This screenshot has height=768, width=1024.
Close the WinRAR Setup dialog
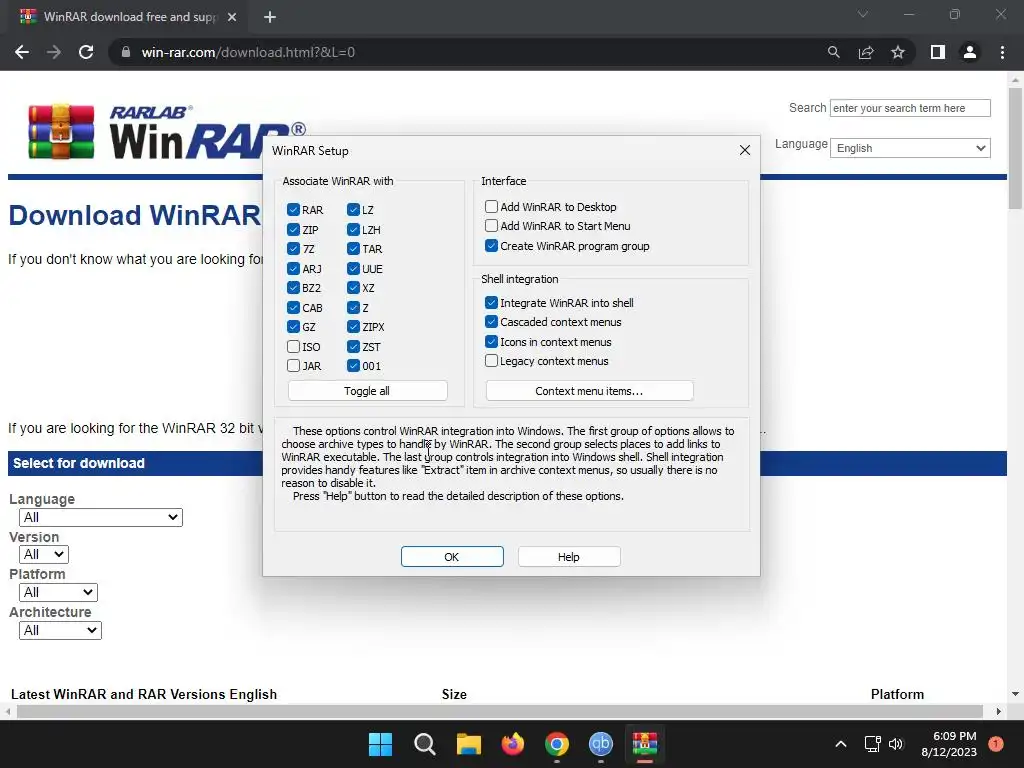(744, 150)
